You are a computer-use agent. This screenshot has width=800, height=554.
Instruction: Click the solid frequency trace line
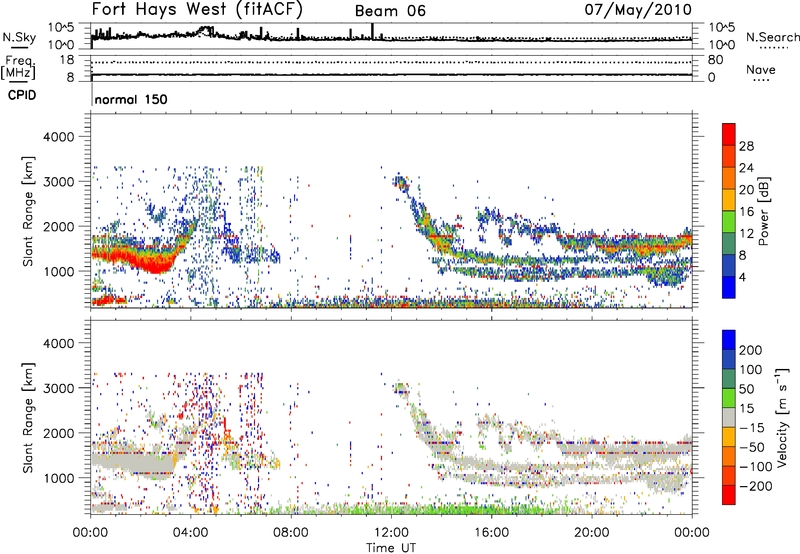(391, 75)
